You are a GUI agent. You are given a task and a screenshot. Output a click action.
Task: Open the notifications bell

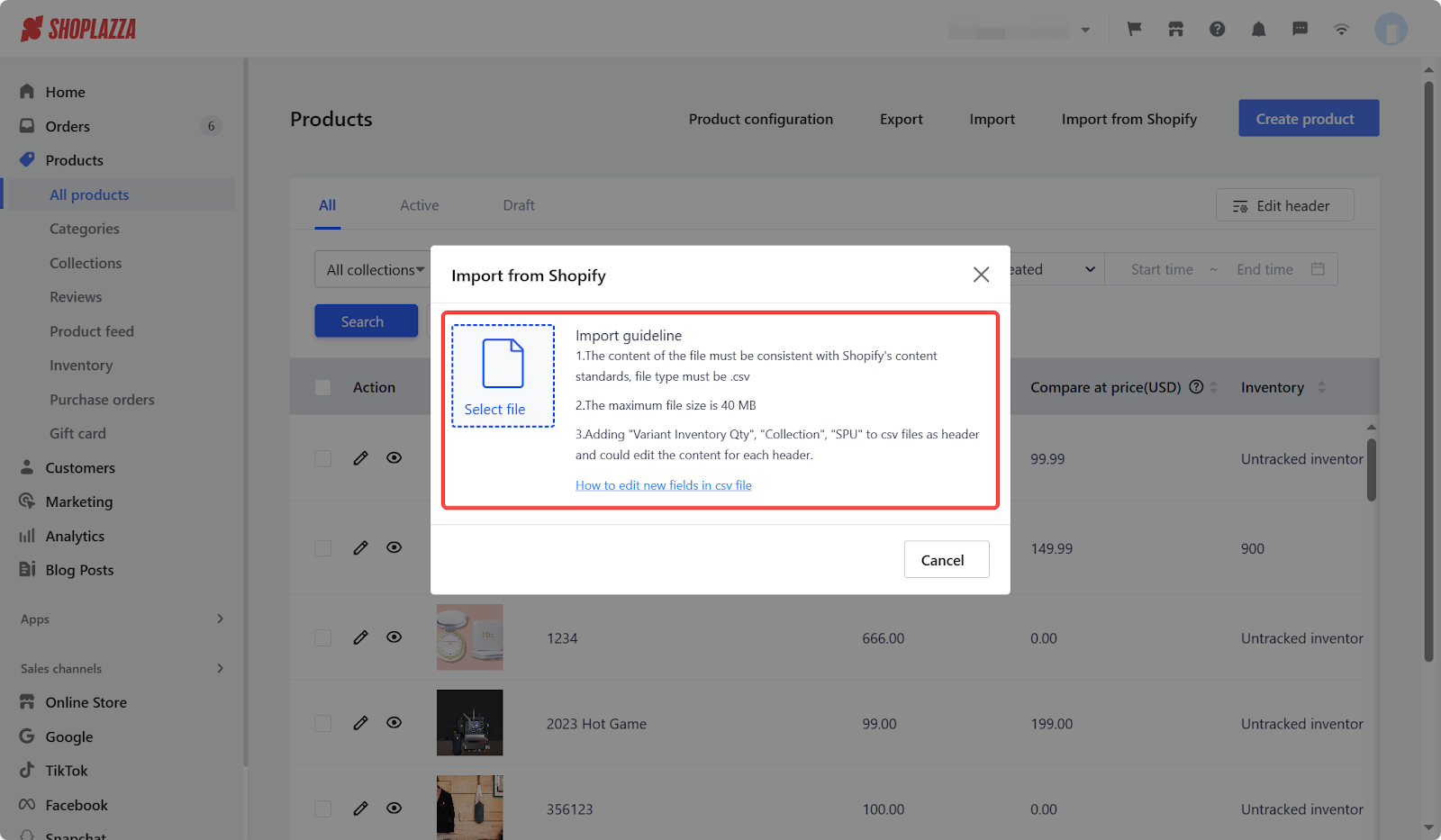1258,29
